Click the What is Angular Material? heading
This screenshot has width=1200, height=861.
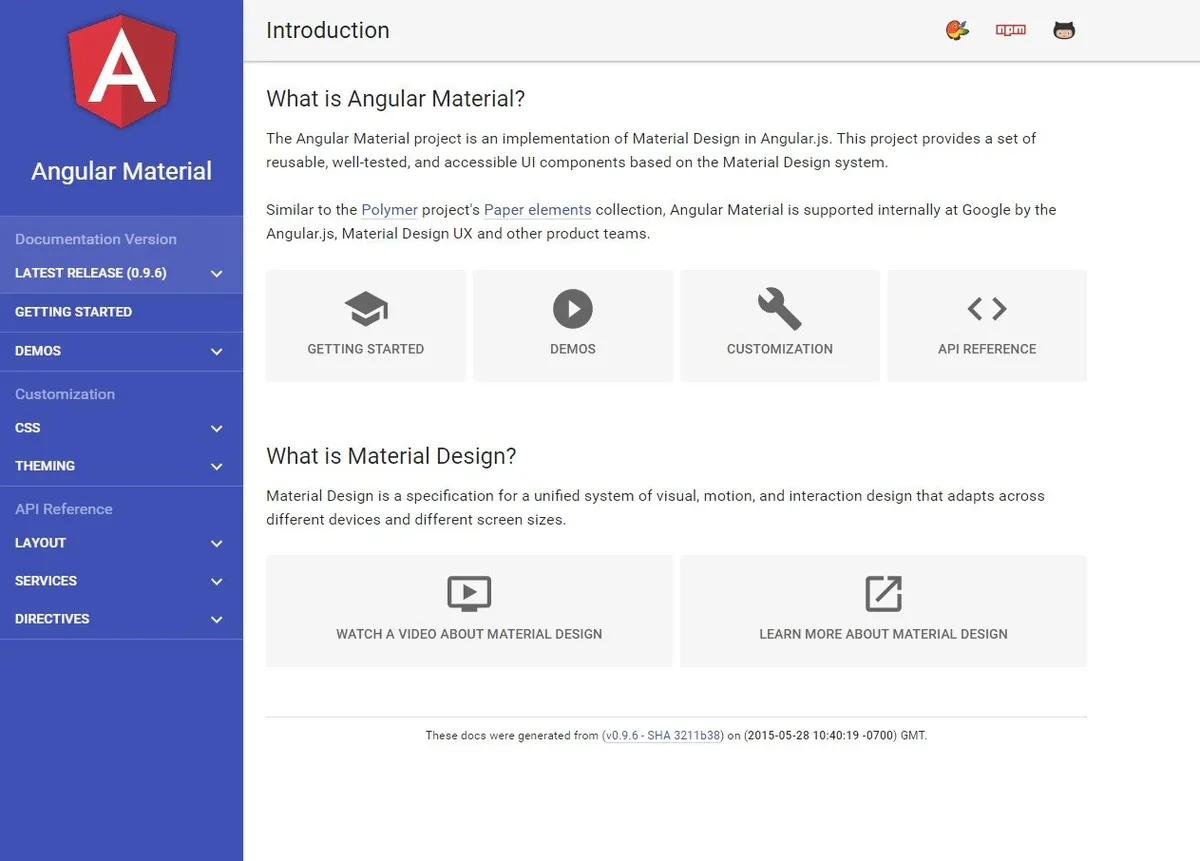396,99
